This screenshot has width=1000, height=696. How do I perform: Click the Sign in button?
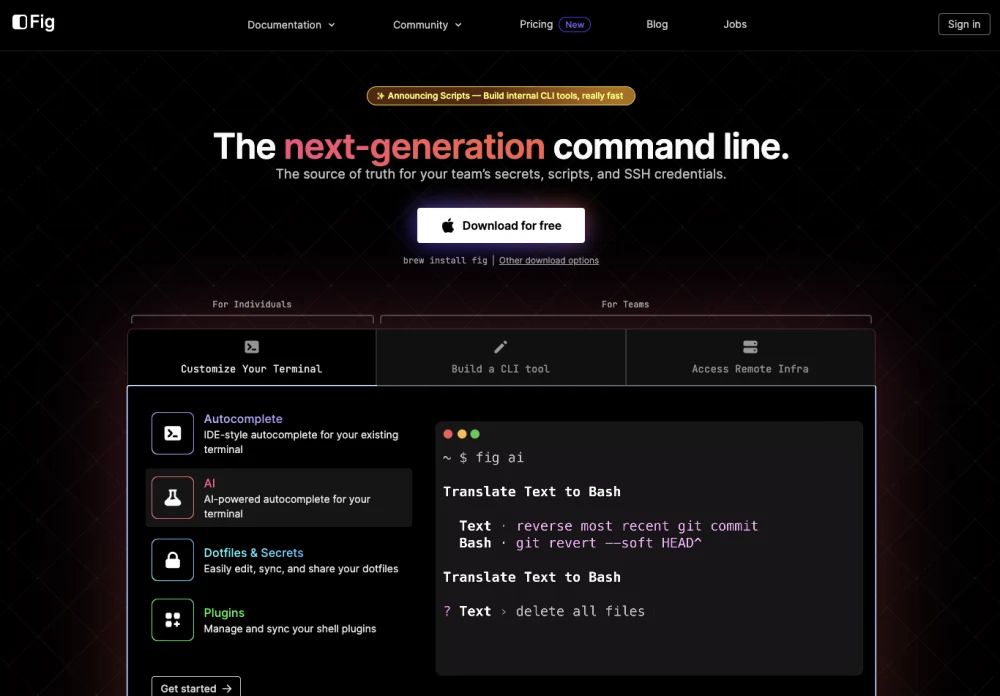964,24
